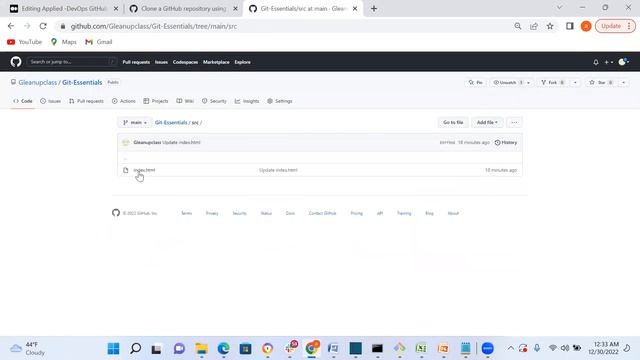Screen dimensions: 640x360
Task: Pin the repository
Action: 476,82
